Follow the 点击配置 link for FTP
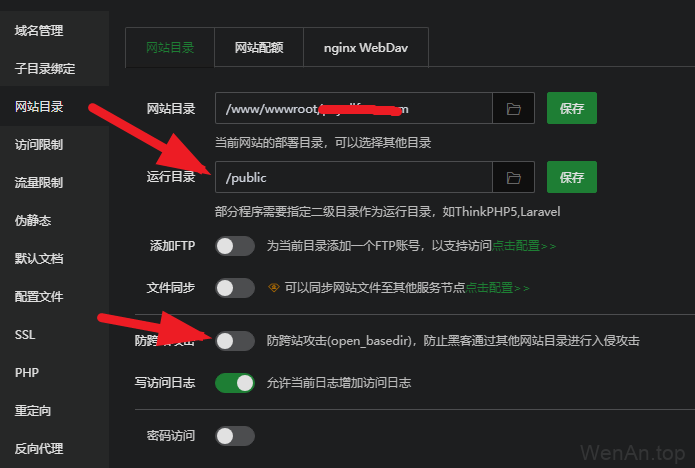695x468 pixels. [523, 246]
